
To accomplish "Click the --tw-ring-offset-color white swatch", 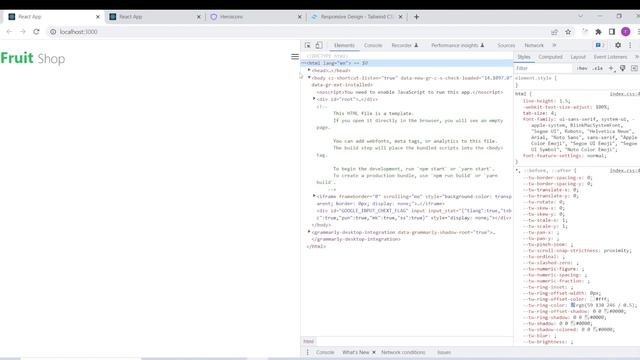I will click(x=592, y=299).
